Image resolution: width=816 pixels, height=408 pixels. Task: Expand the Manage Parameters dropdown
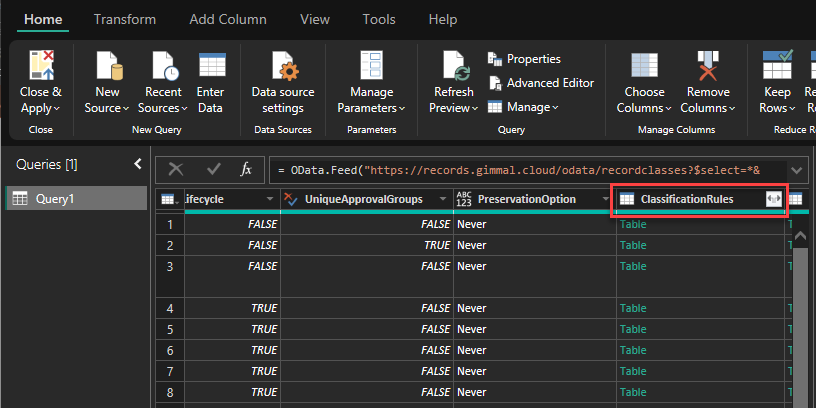pyautogui.click(x=371, y=108)
